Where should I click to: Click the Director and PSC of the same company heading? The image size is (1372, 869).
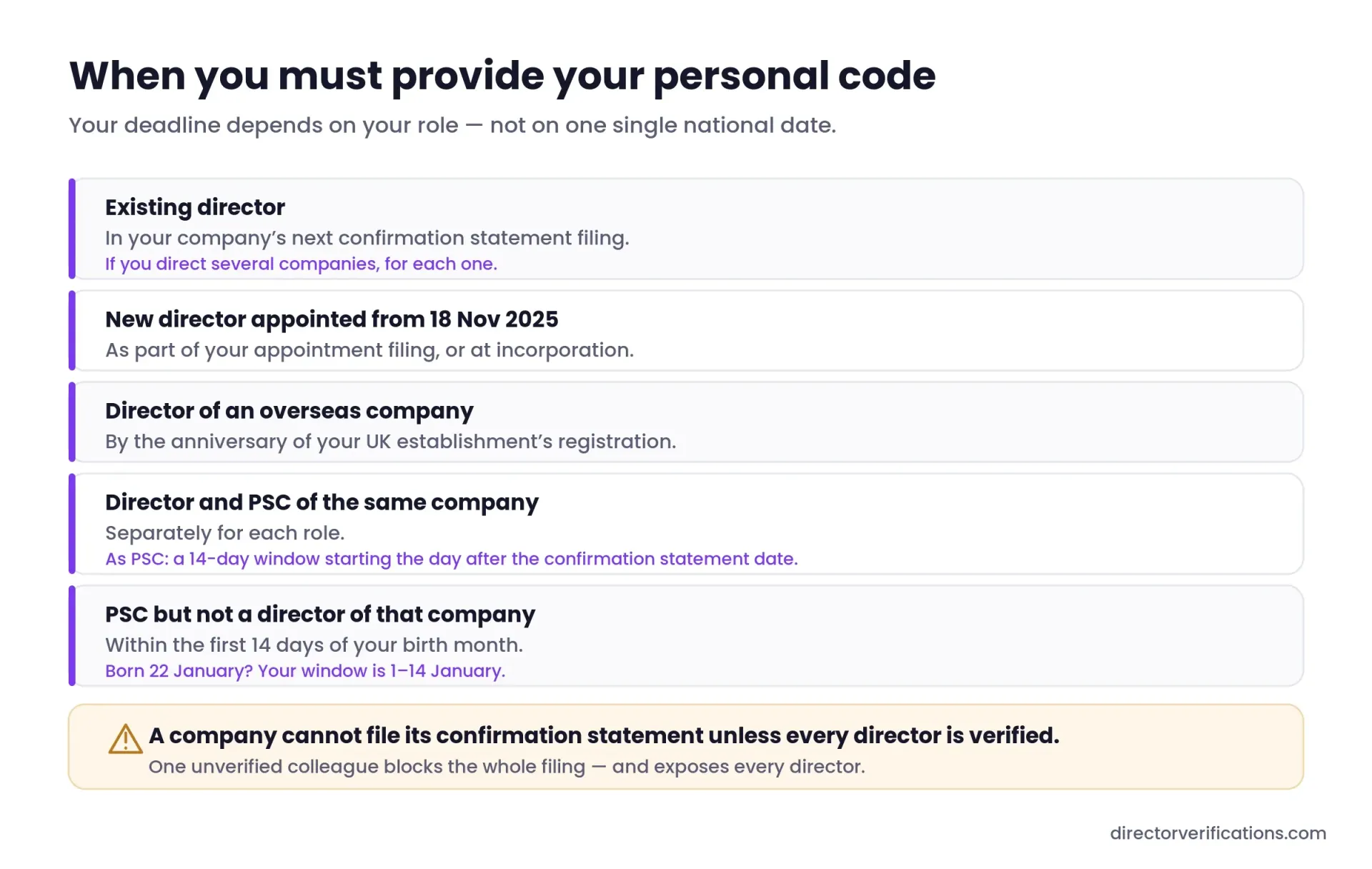pos(322,502)
